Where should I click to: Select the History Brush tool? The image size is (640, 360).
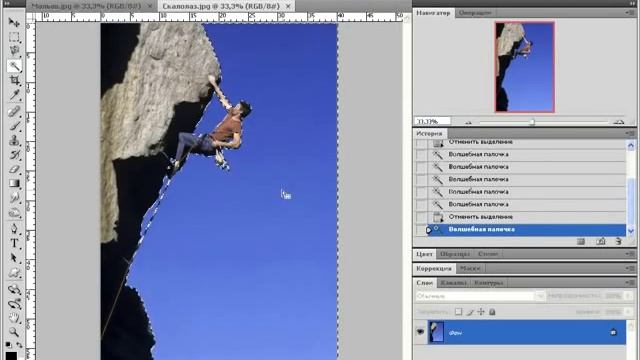coord(14,155)
